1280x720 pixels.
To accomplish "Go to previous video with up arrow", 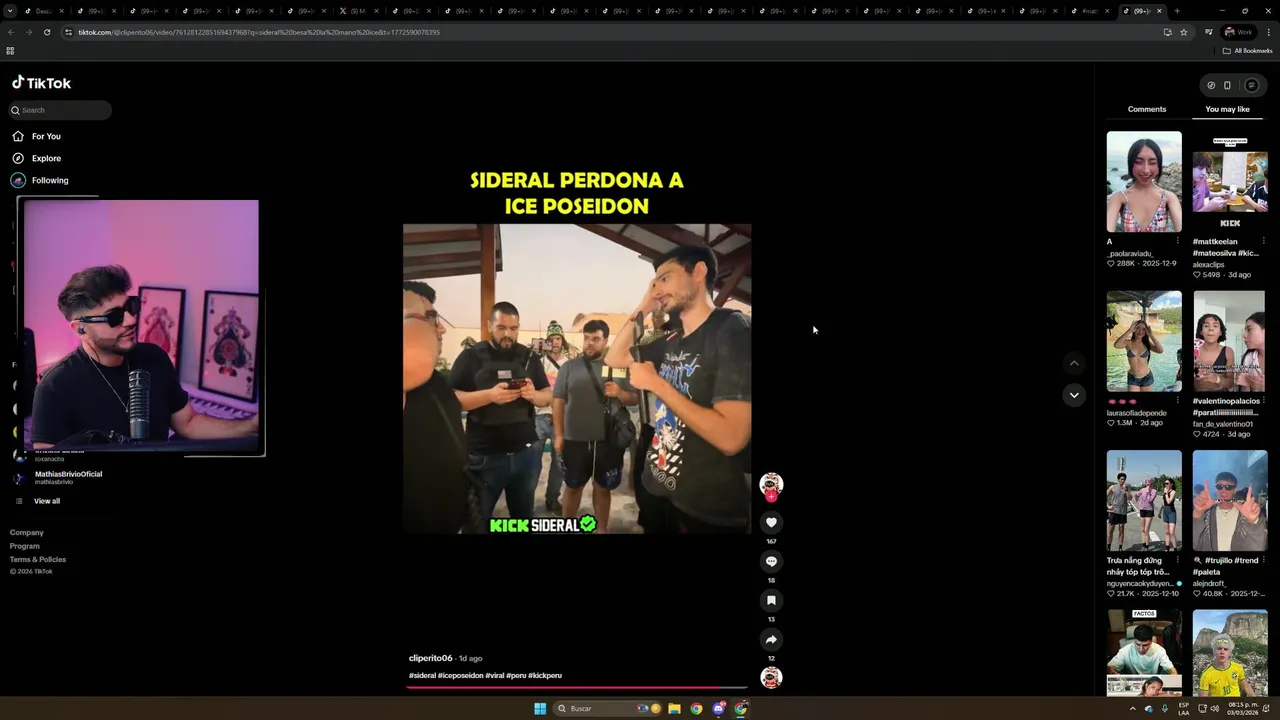I will [1074, 363].
